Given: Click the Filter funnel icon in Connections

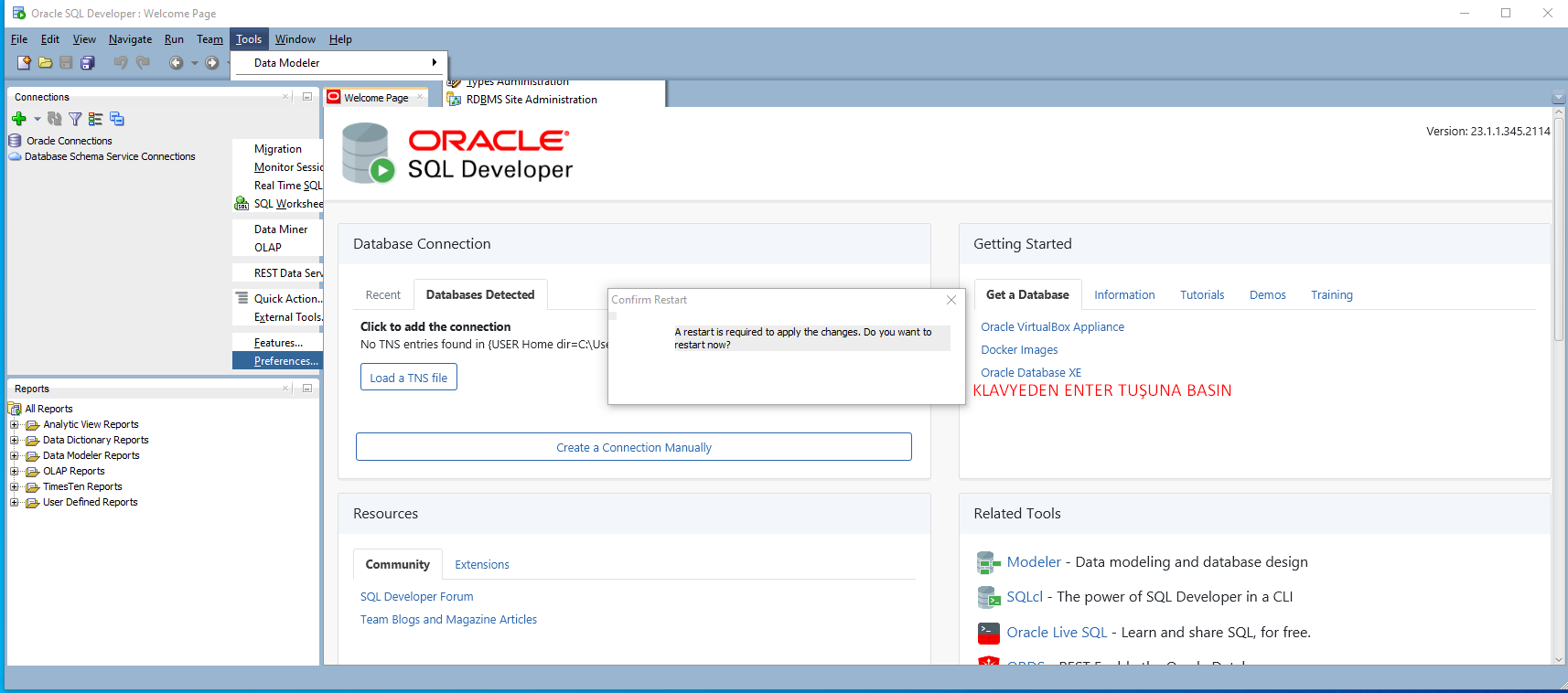Looking at the screenshot, I should (x=75, y=119).
